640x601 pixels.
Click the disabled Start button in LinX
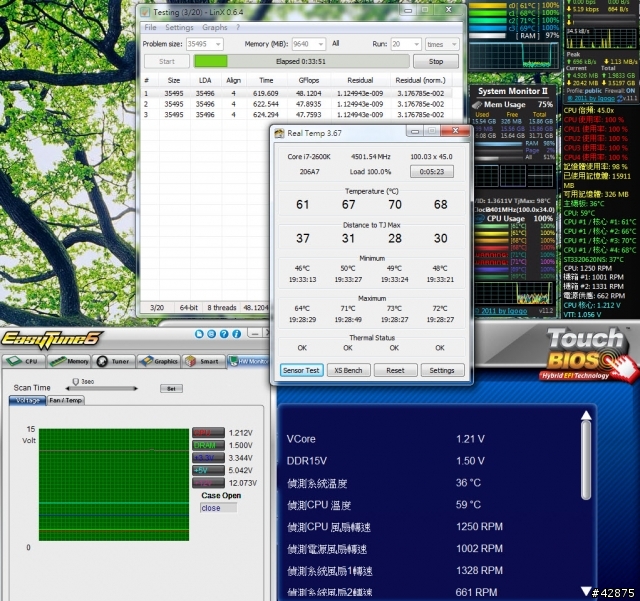pos(167,62)
